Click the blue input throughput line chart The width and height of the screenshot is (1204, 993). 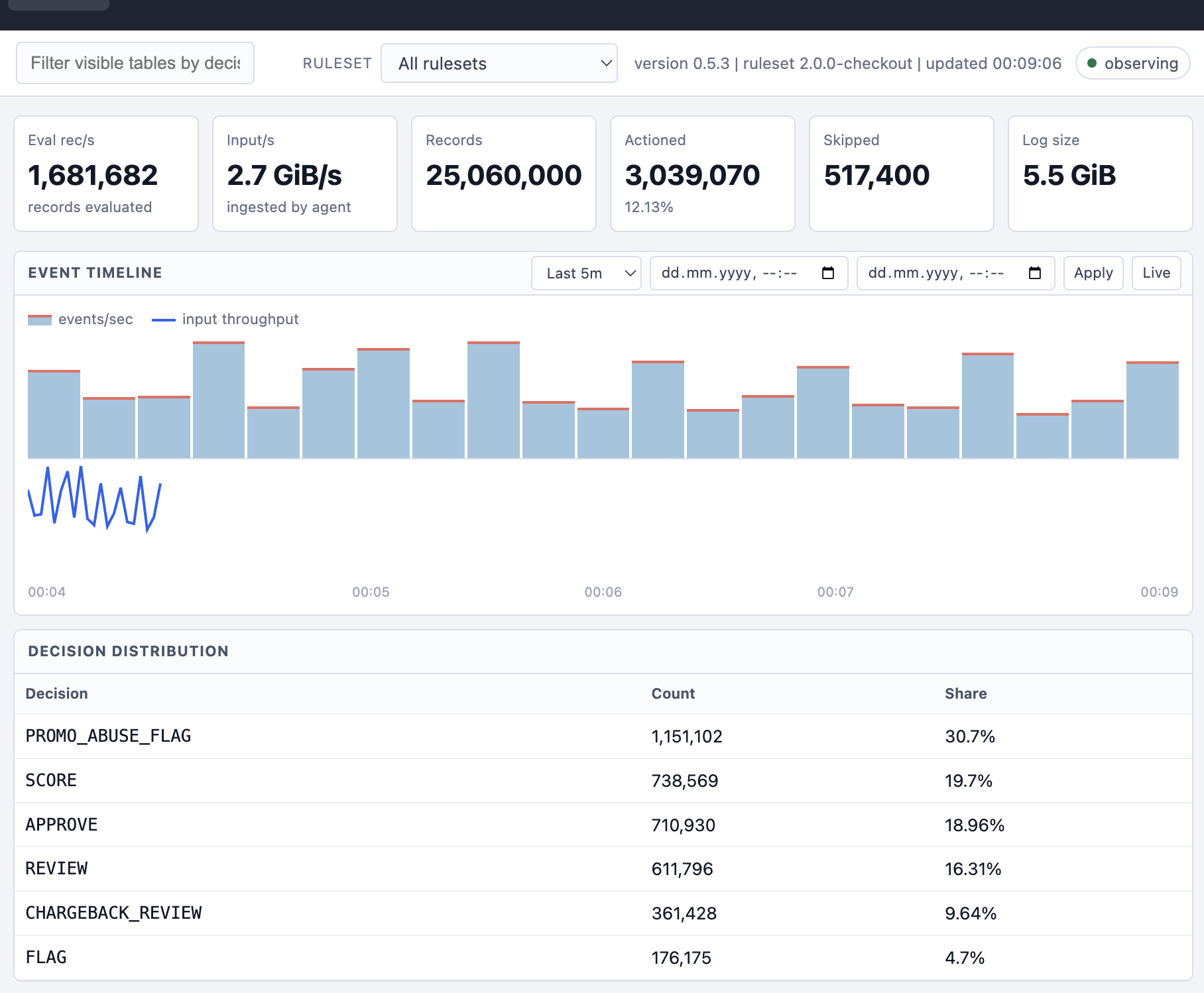(94, 499)
